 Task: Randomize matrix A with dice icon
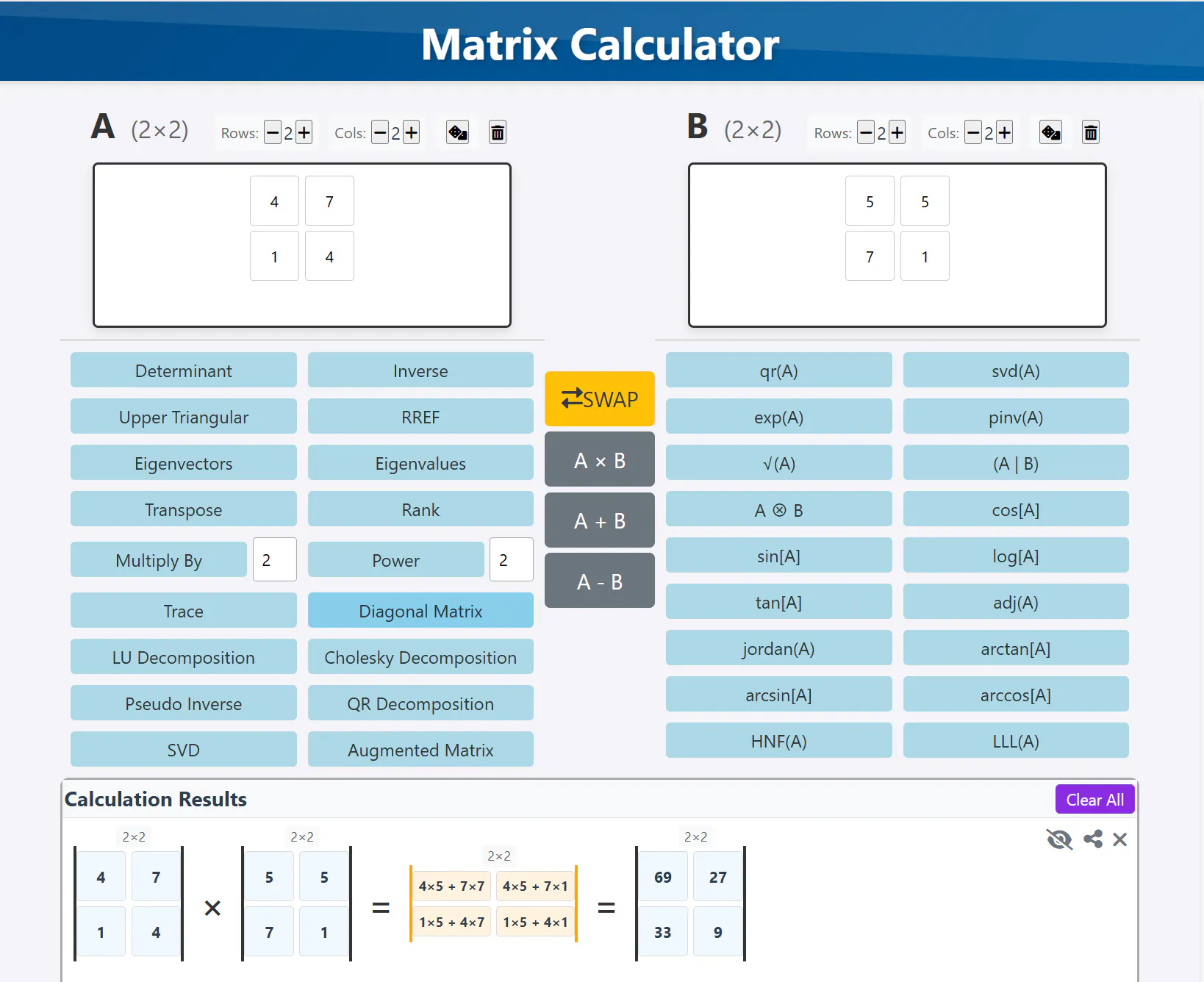coord(457,132)
